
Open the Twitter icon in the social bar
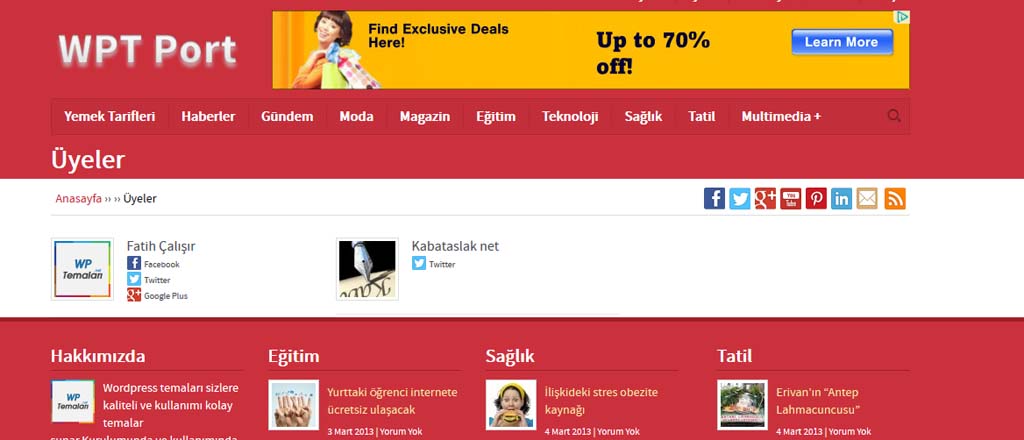pos(739,198)
